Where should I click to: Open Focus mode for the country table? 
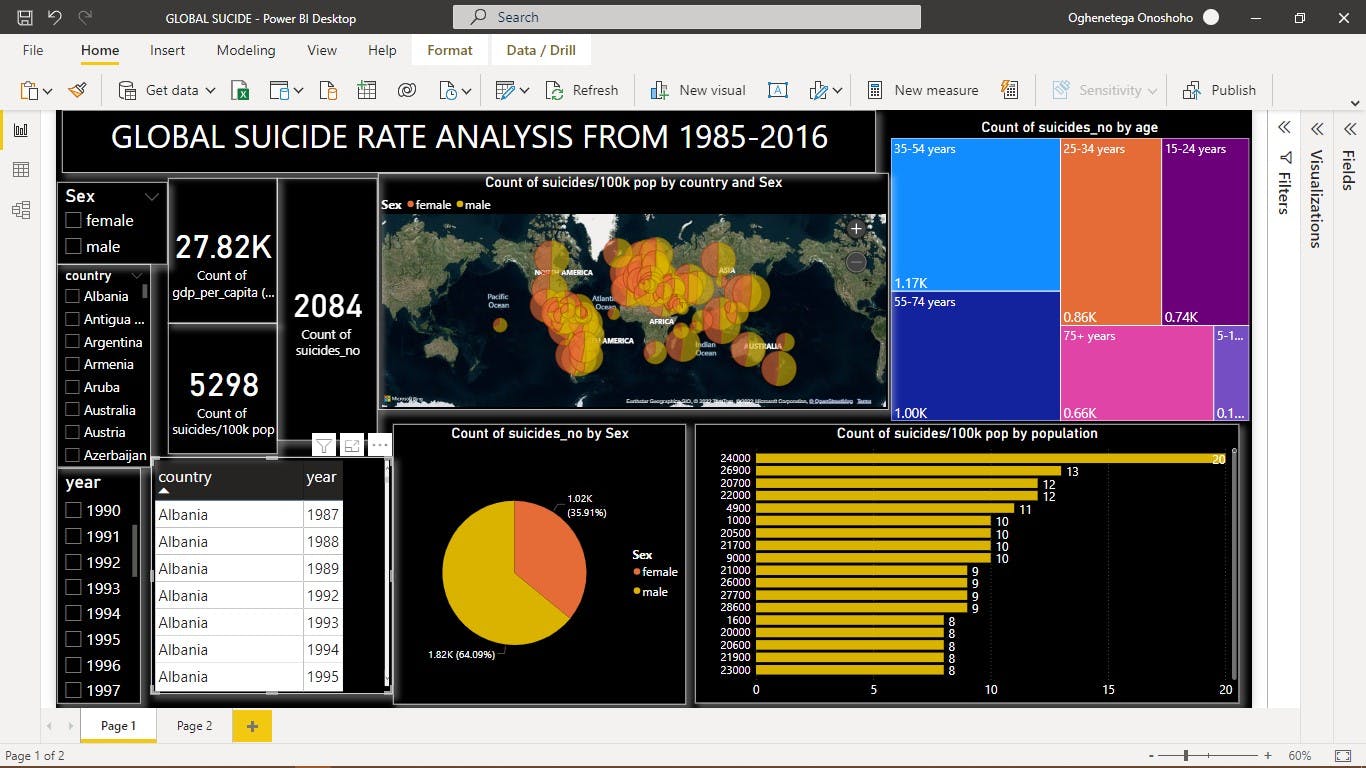[x=351, y=446]
